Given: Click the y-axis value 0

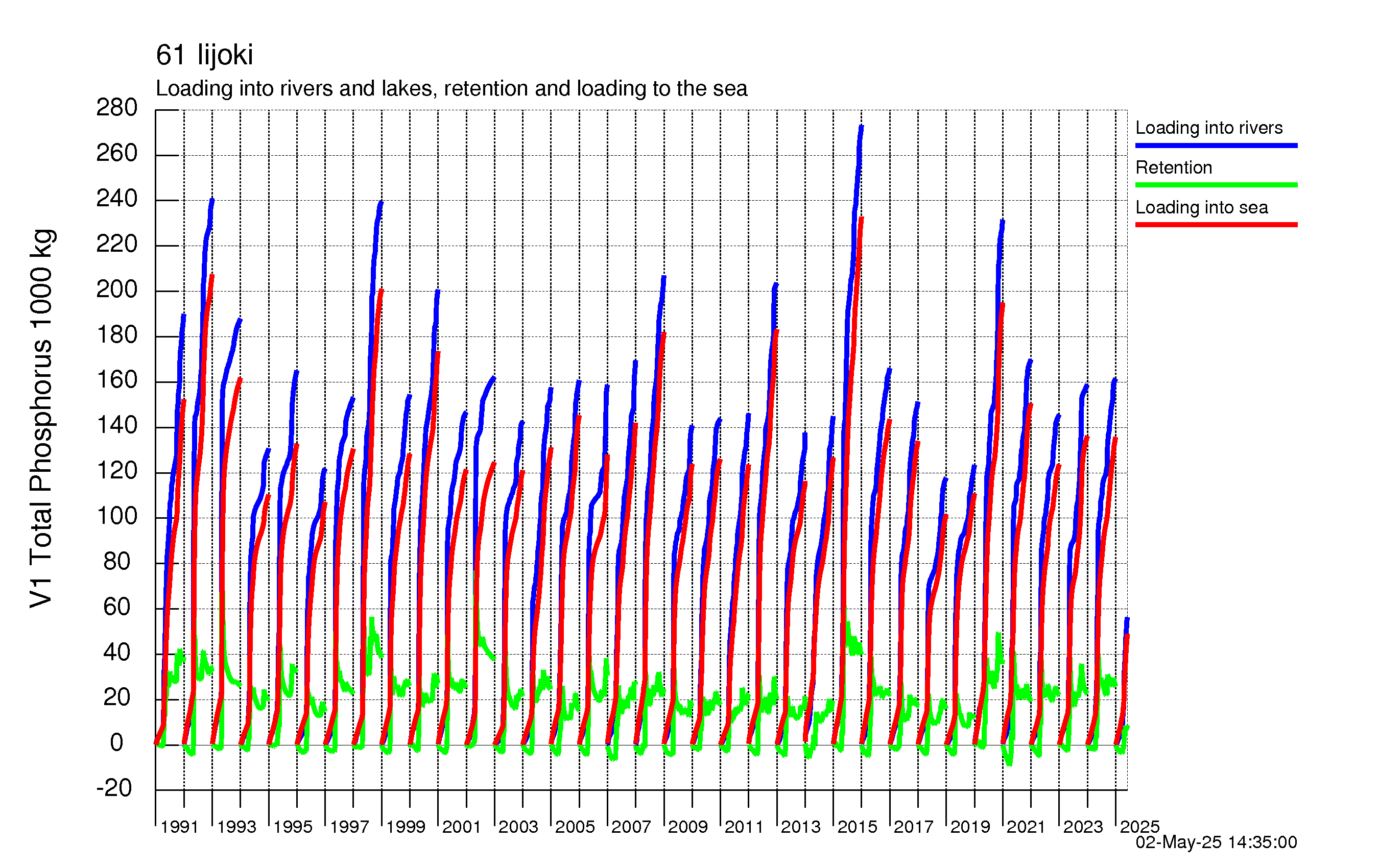Looking at the screenshot, I should (117, 742).
